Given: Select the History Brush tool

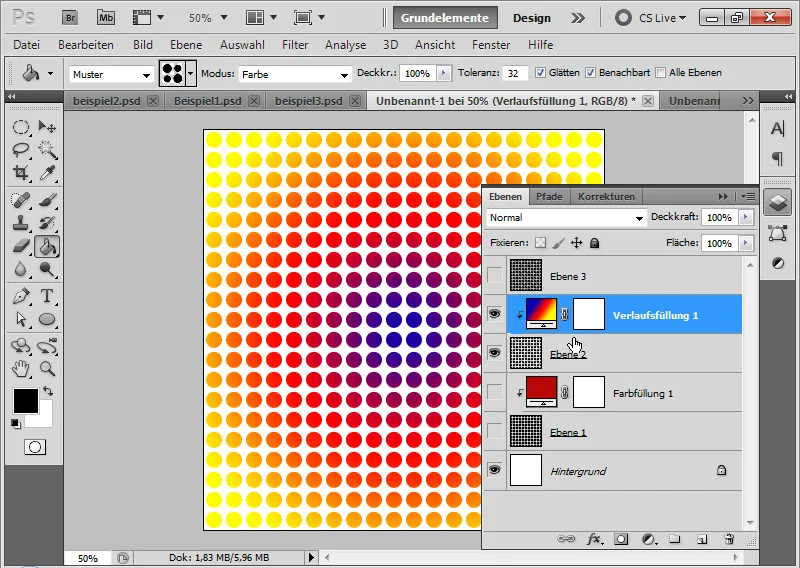Looking at the screenshot, I should coord(47,223).
